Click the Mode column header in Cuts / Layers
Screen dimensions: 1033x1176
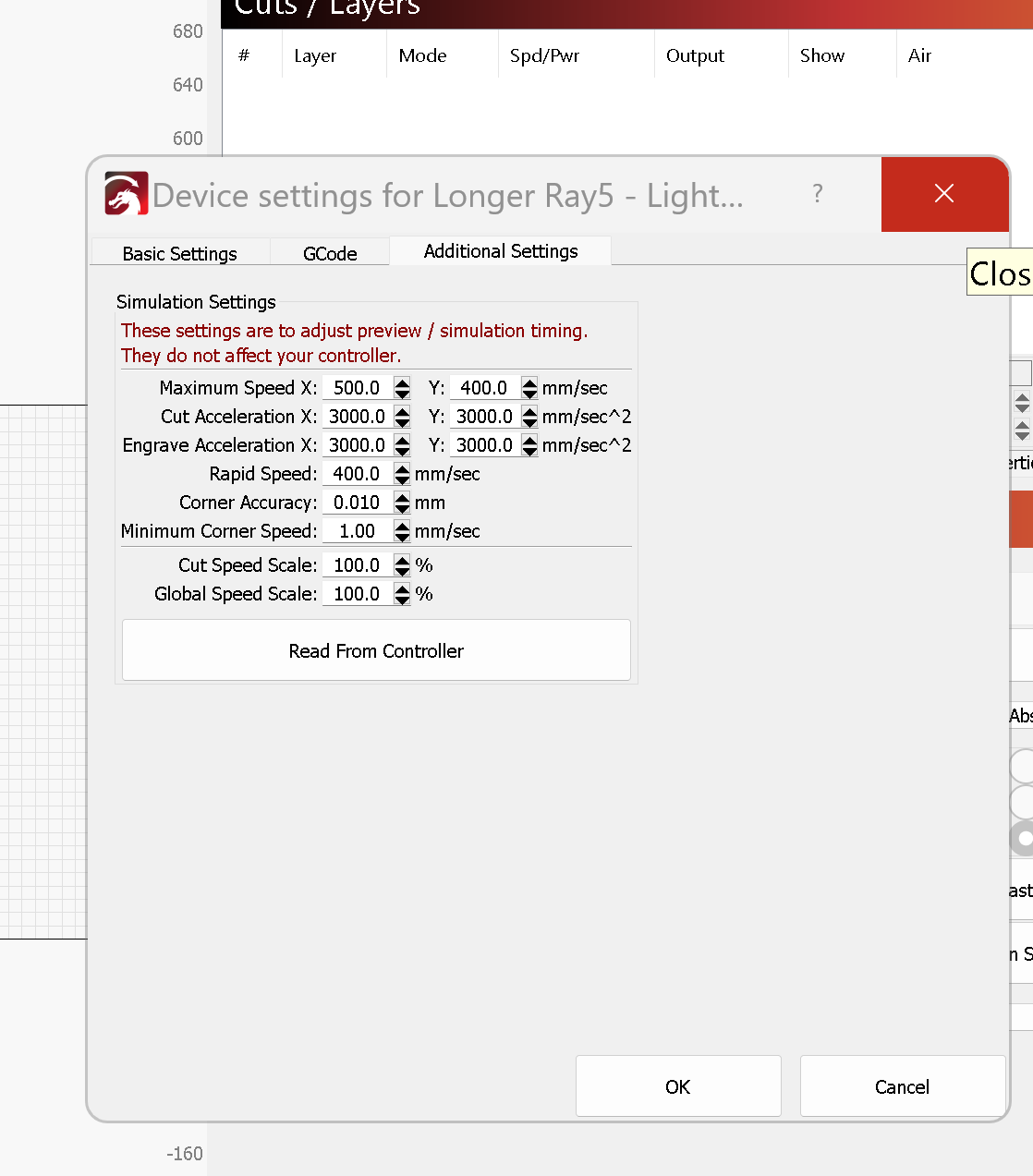pos(442,55)
